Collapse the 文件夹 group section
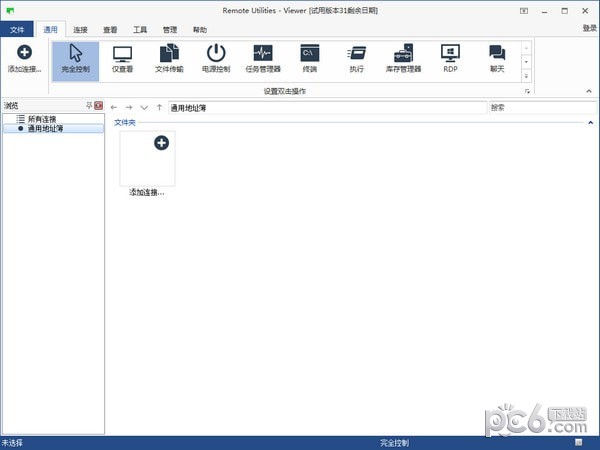The height and width of the screenshot is (450, 600). 590,123
